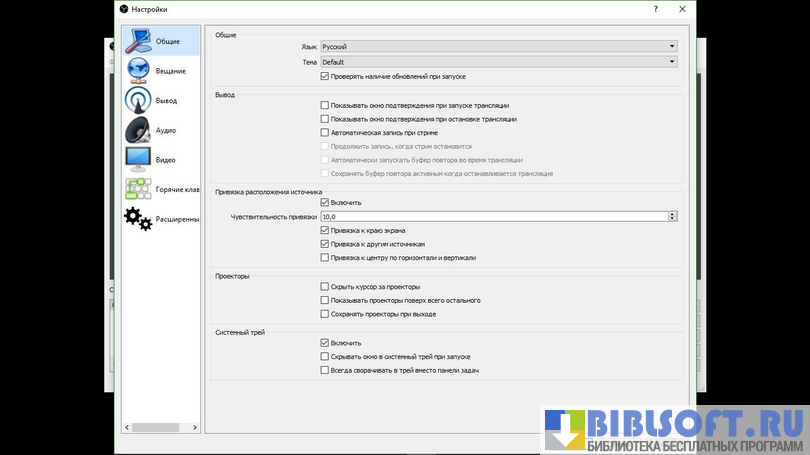Screen dimensions: 810x455
Task: Select the Вывод broadcast icon
Action: (138, 100)
